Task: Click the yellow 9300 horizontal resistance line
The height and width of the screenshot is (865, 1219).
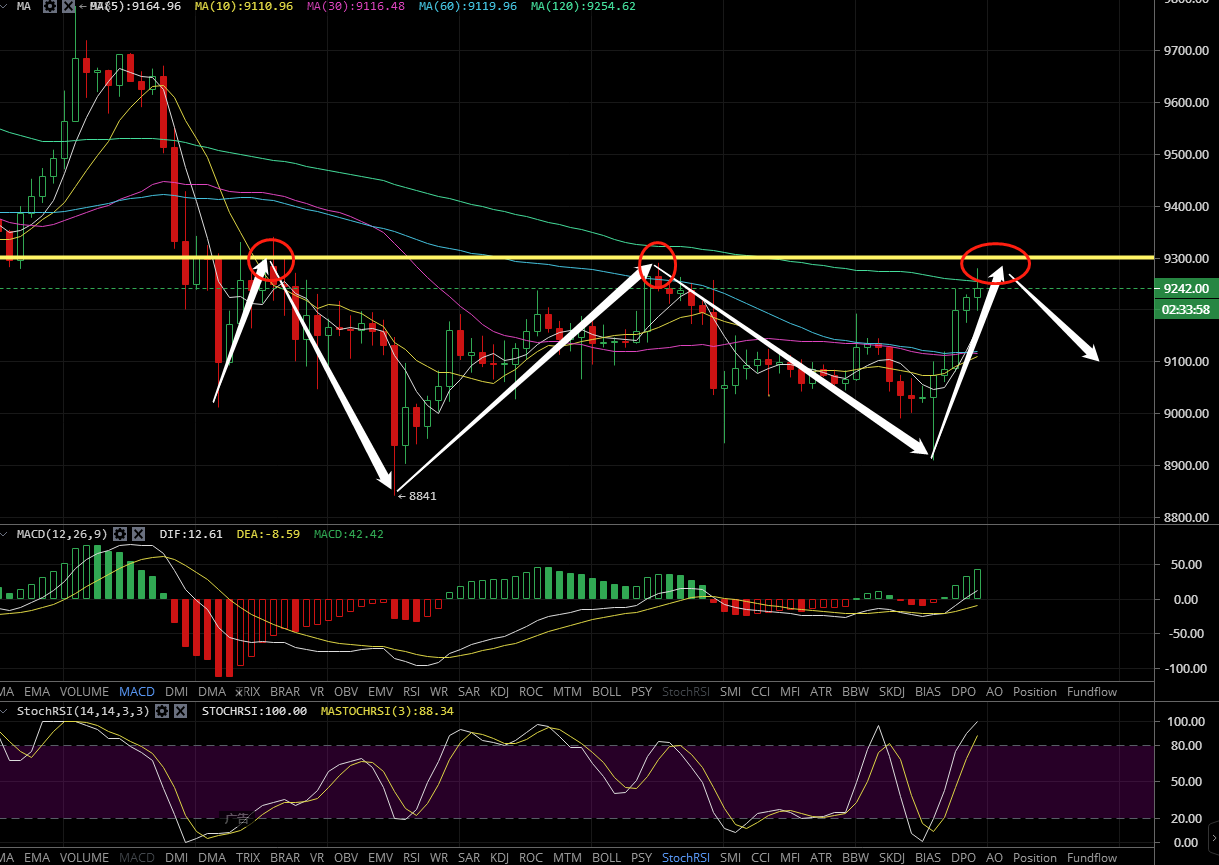Action: pyautogui.click(x=500, y=258)
